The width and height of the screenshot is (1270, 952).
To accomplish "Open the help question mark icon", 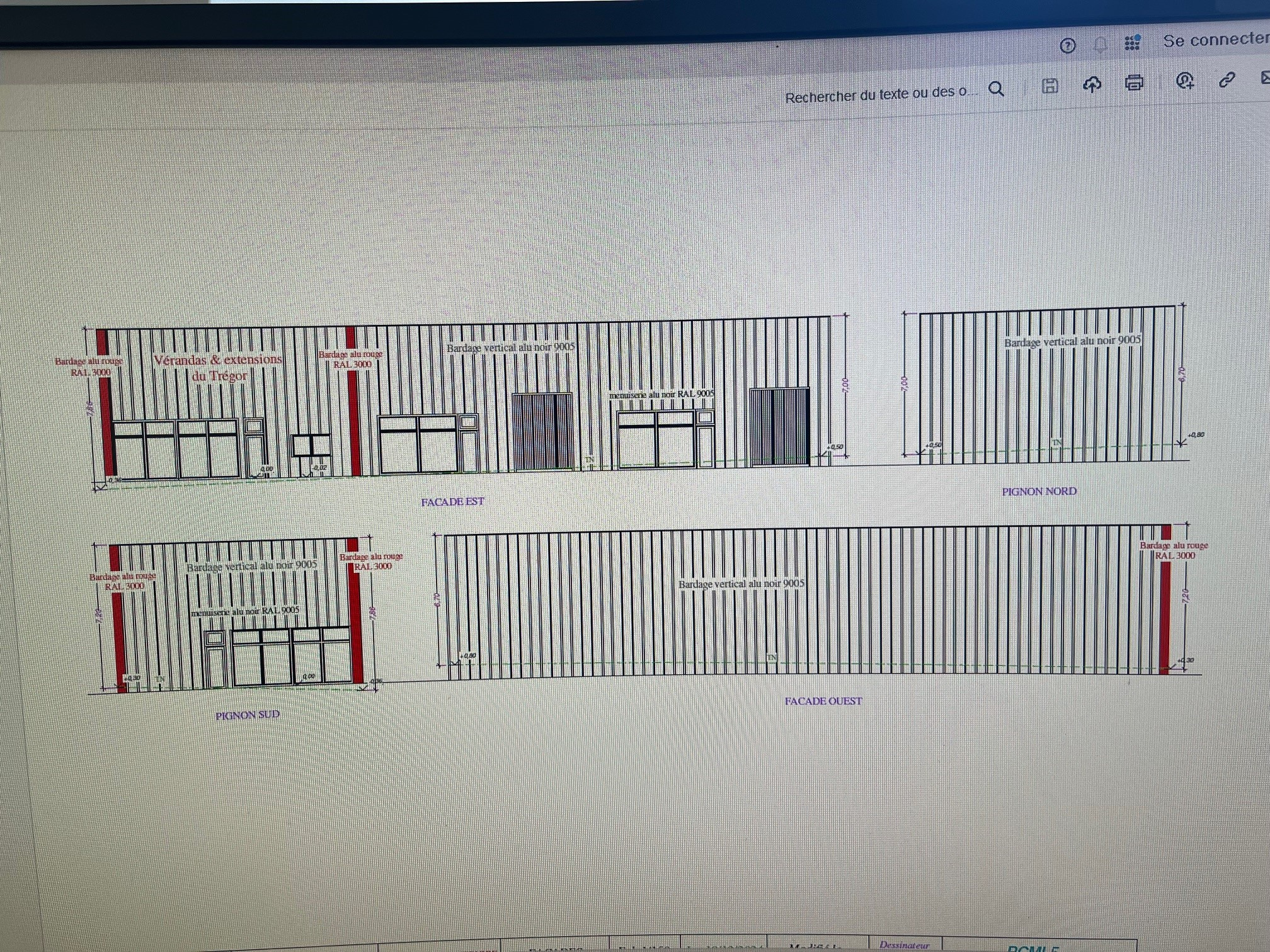I will click(x=1067, y=45).
